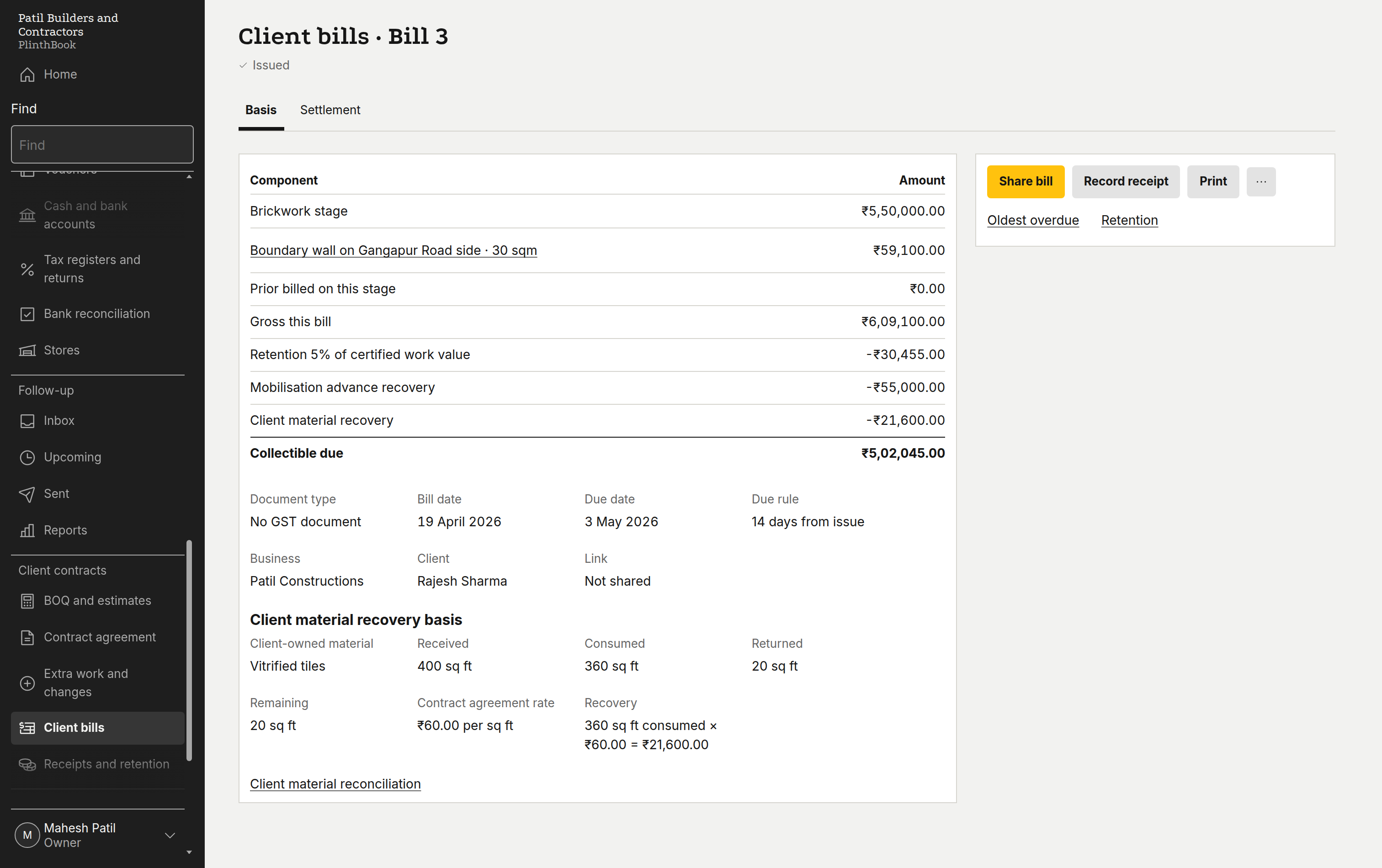Click the Tax registers percent icon
Image resolution: width=1382 pixels, height=868 pixels.
point(27,269)
